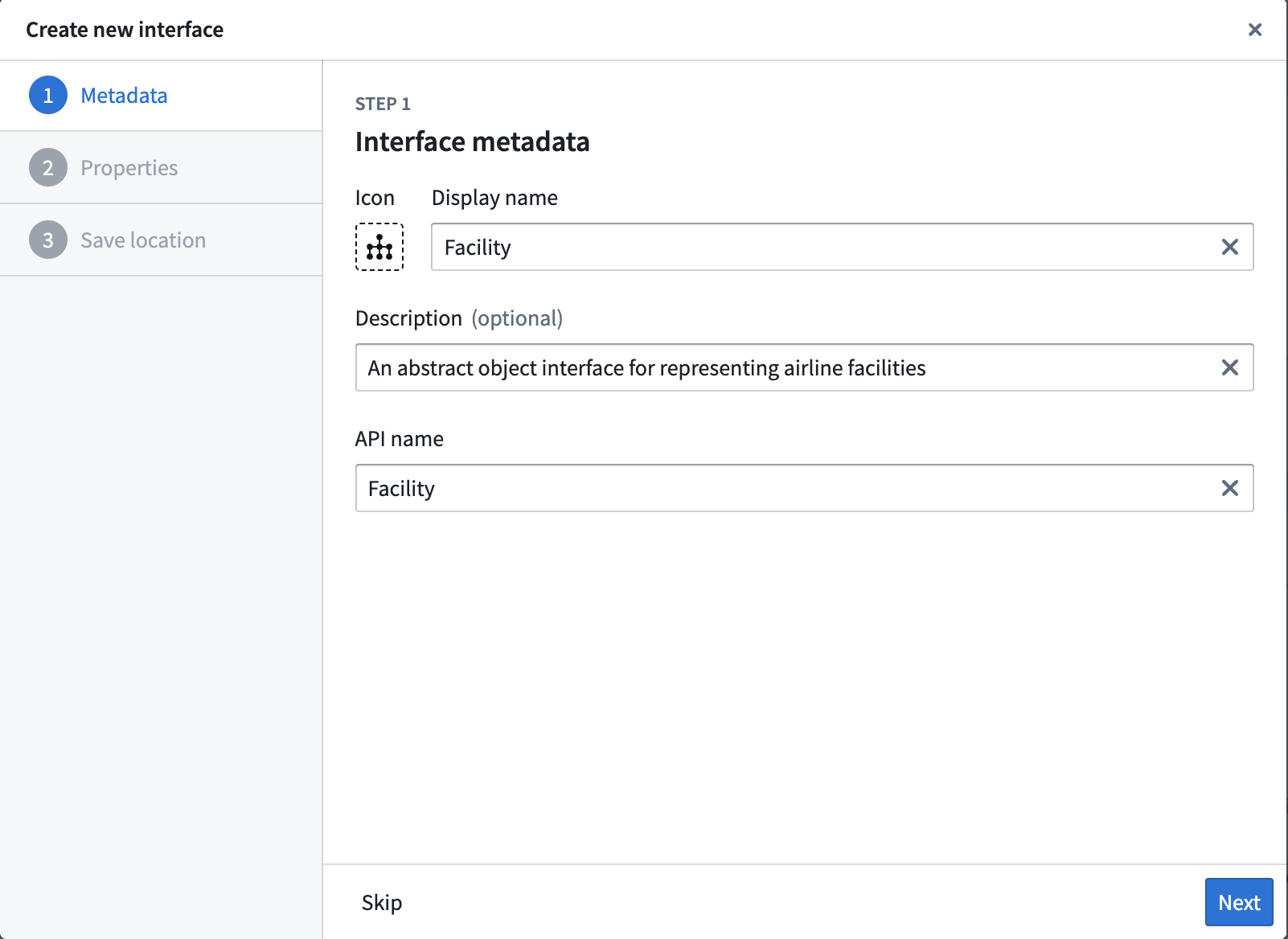The width and height of the screenshot is (1288, 939).
Task: Go to the Save location step
Action: (x=161, y=240)
